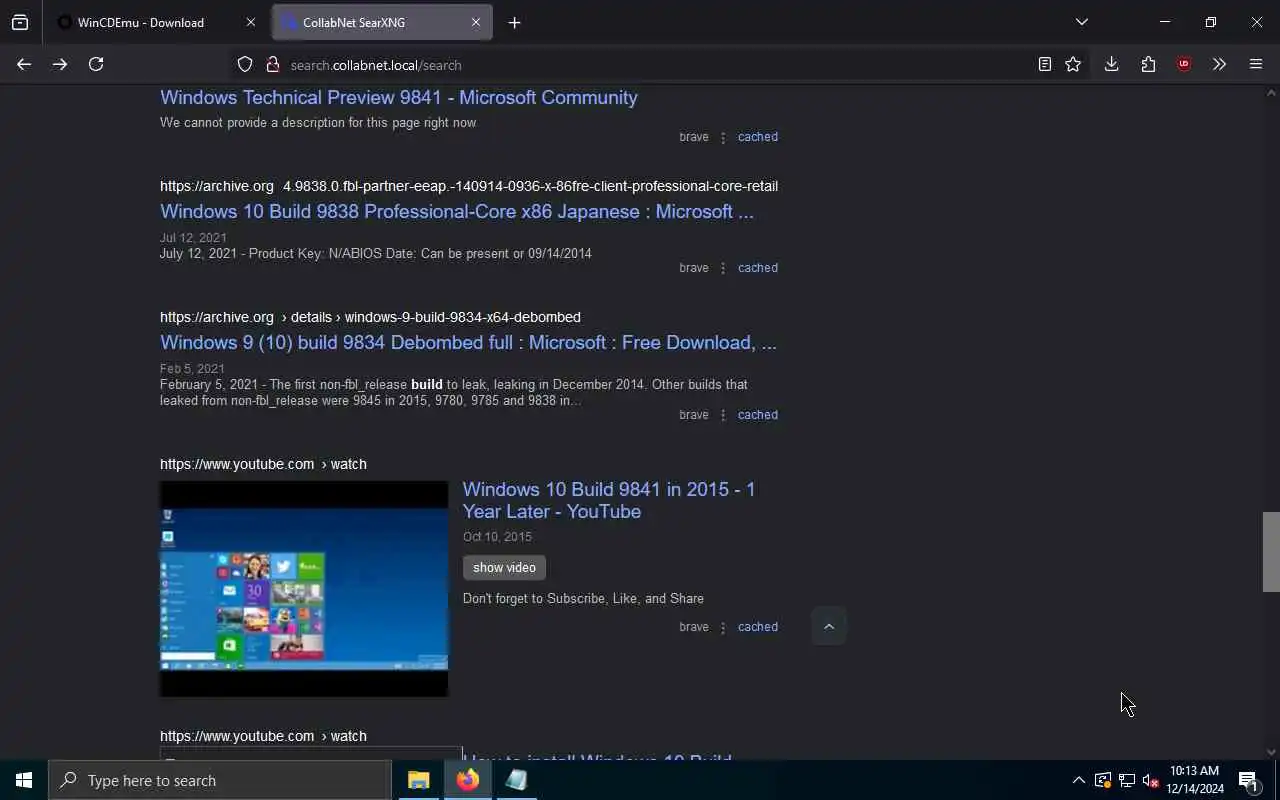Close the WinCDEmu - Download tab

click(250, 22)
